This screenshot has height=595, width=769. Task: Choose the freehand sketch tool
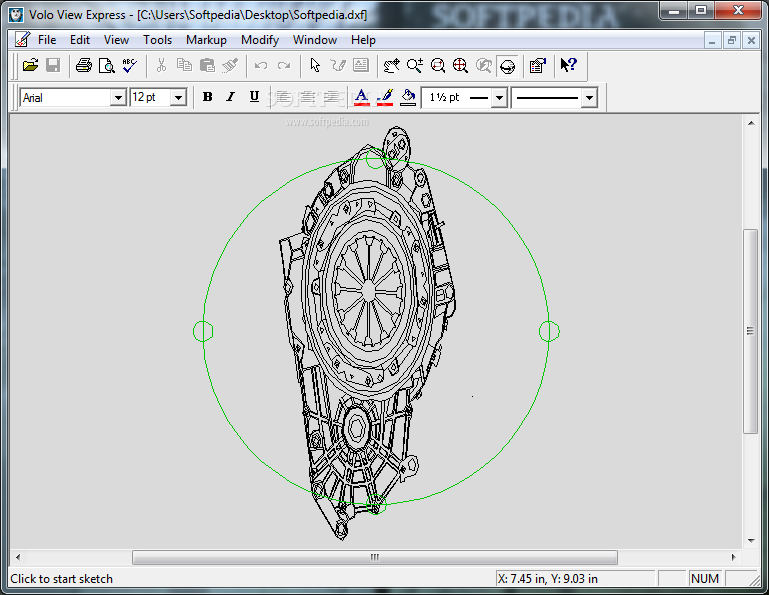[x=338, y=65]
